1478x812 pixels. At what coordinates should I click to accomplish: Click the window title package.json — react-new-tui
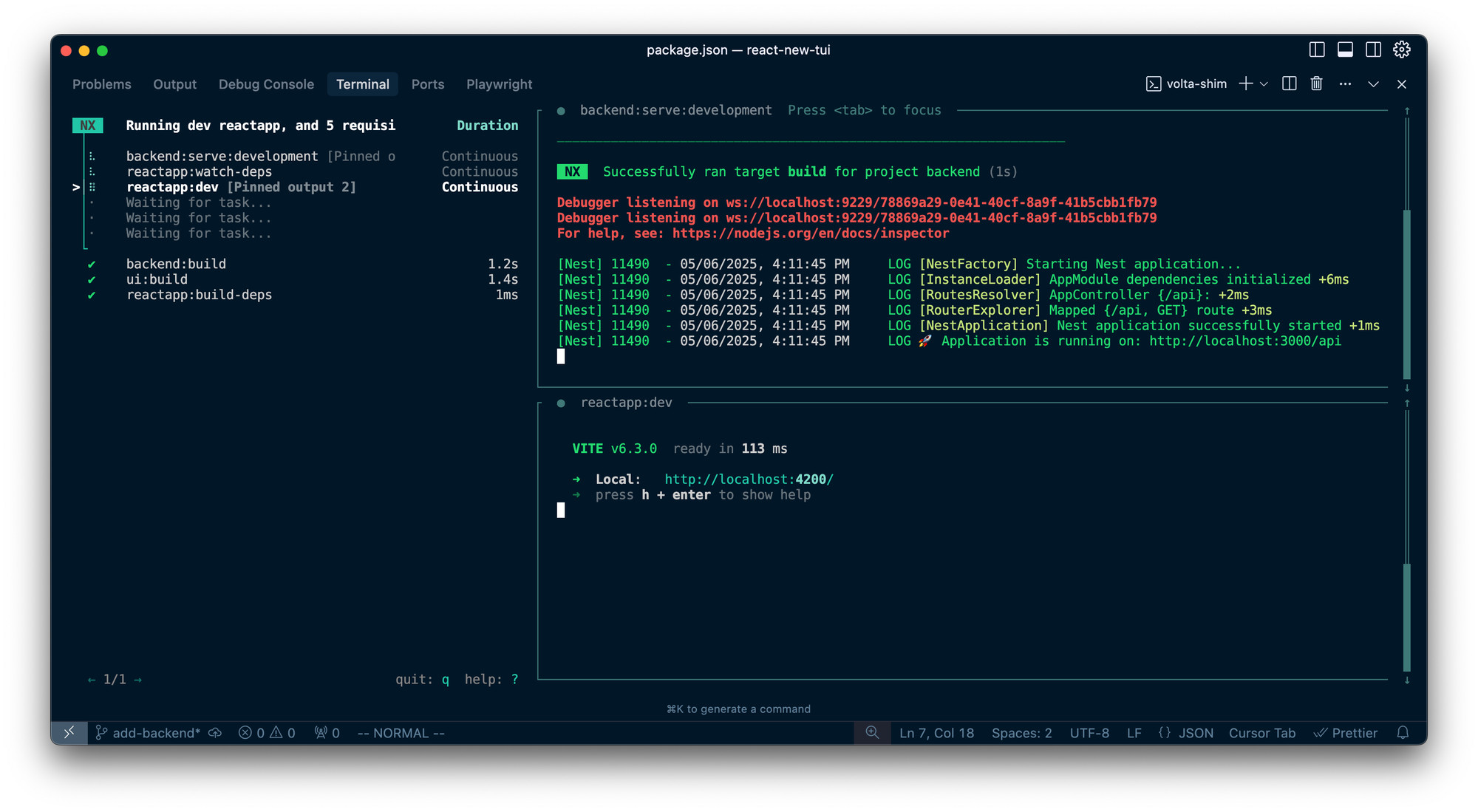(738, 50)
